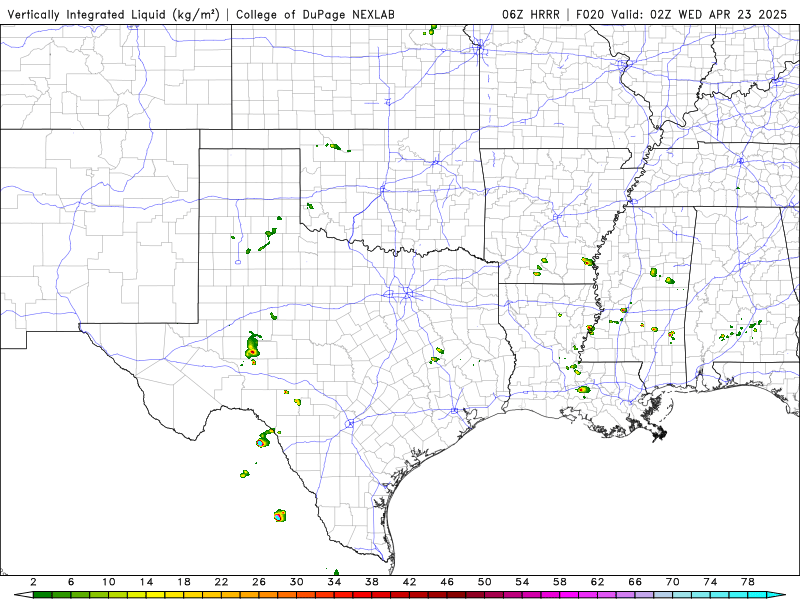Click legend value 66 on the color scale
Image resolution: width=800 pixels, height=600 pixels.
pyautogui.click(x=635, y=582)
